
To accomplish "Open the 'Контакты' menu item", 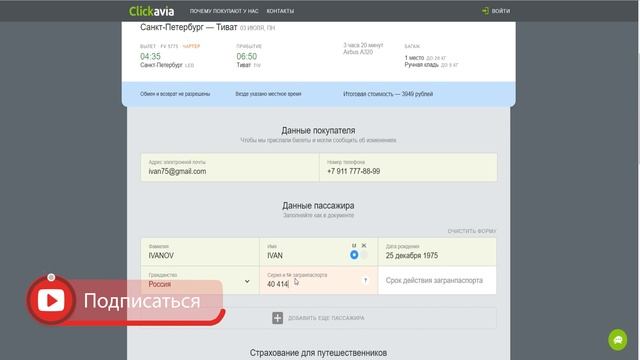I will pos(280,11).
